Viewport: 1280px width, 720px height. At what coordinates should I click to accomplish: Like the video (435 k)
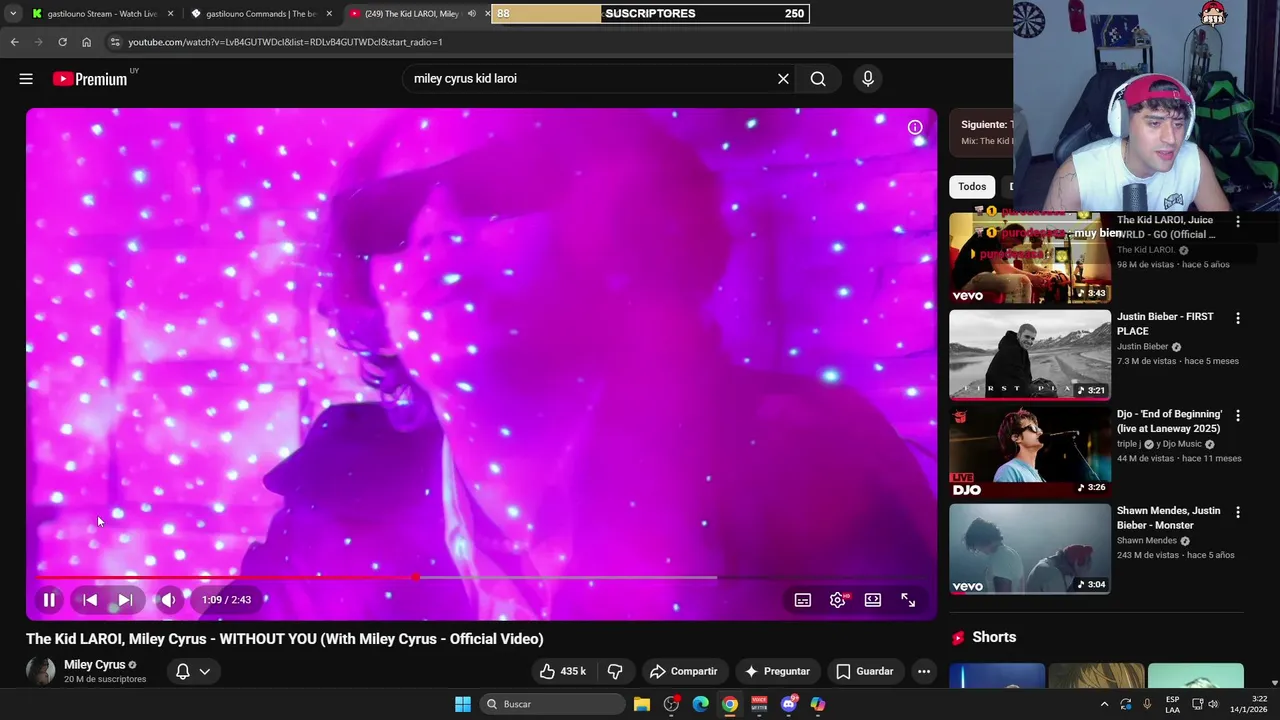[x=563, y=671]
